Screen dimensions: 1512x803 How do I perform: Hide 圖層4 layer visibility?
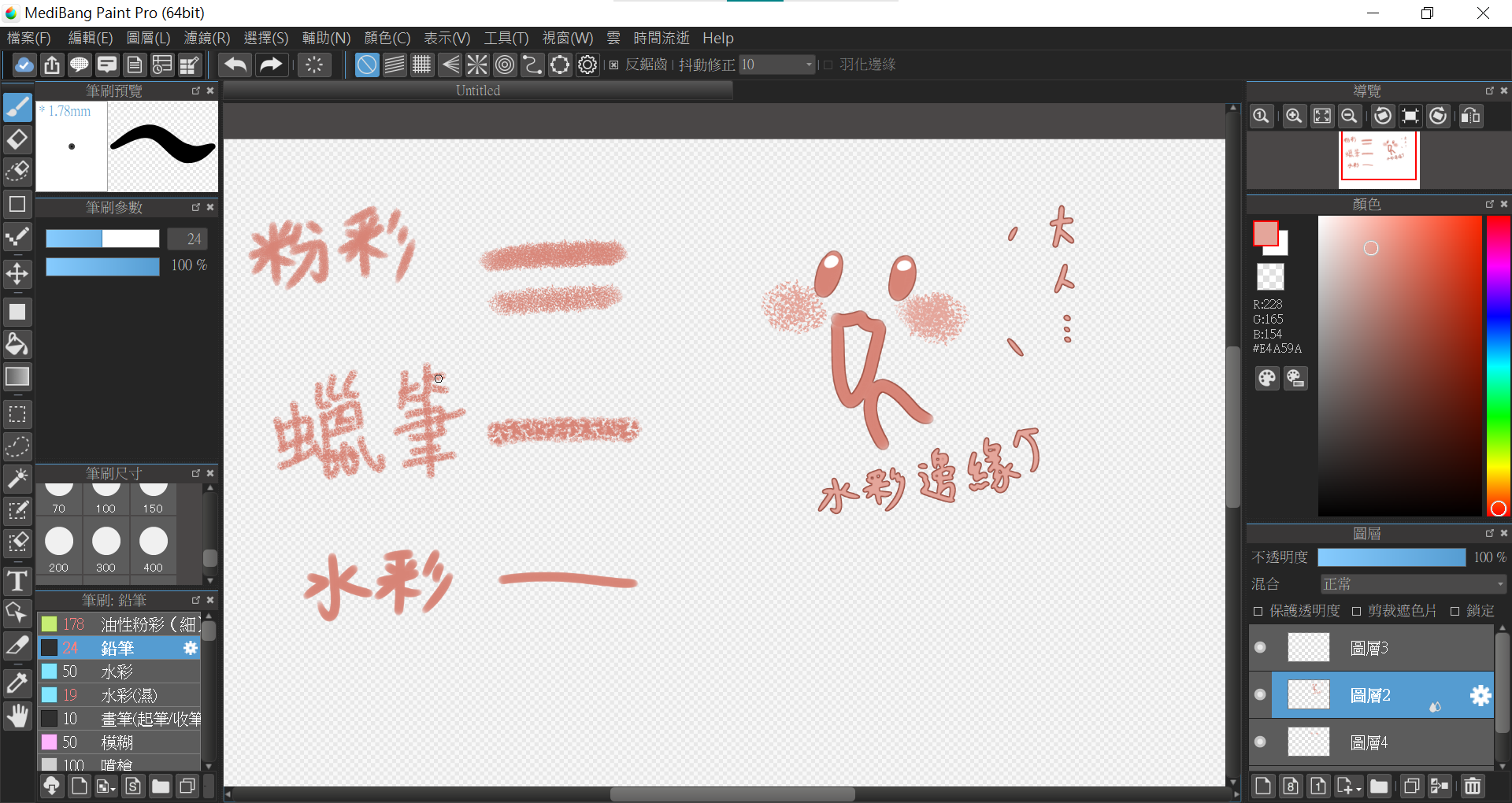click(x=1260, y=742)
